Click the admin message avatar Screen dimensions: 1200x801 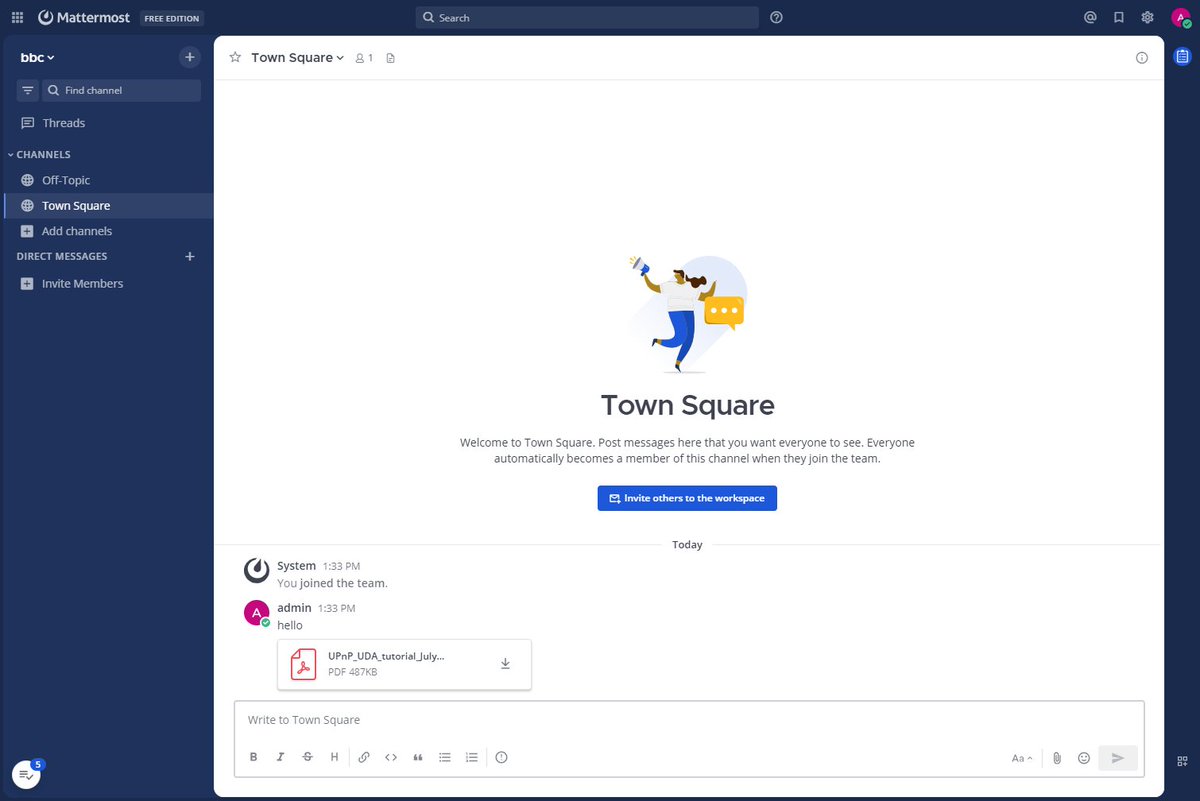257,613
